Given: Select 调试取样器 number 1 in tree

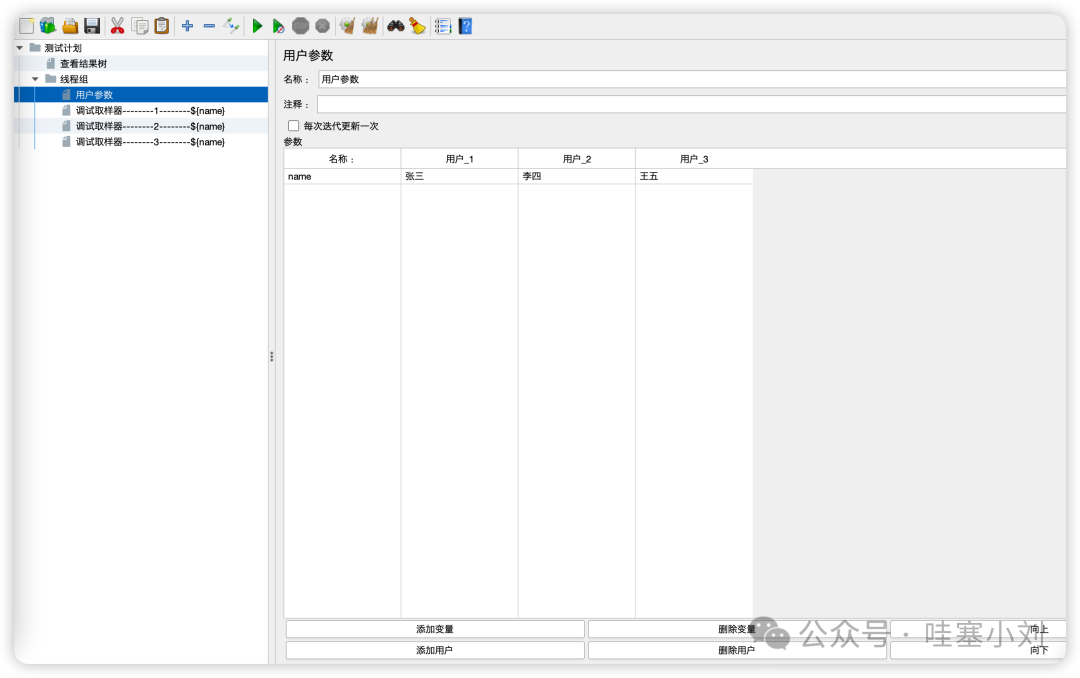Looking at the screenshot, I should click(150, 111).
